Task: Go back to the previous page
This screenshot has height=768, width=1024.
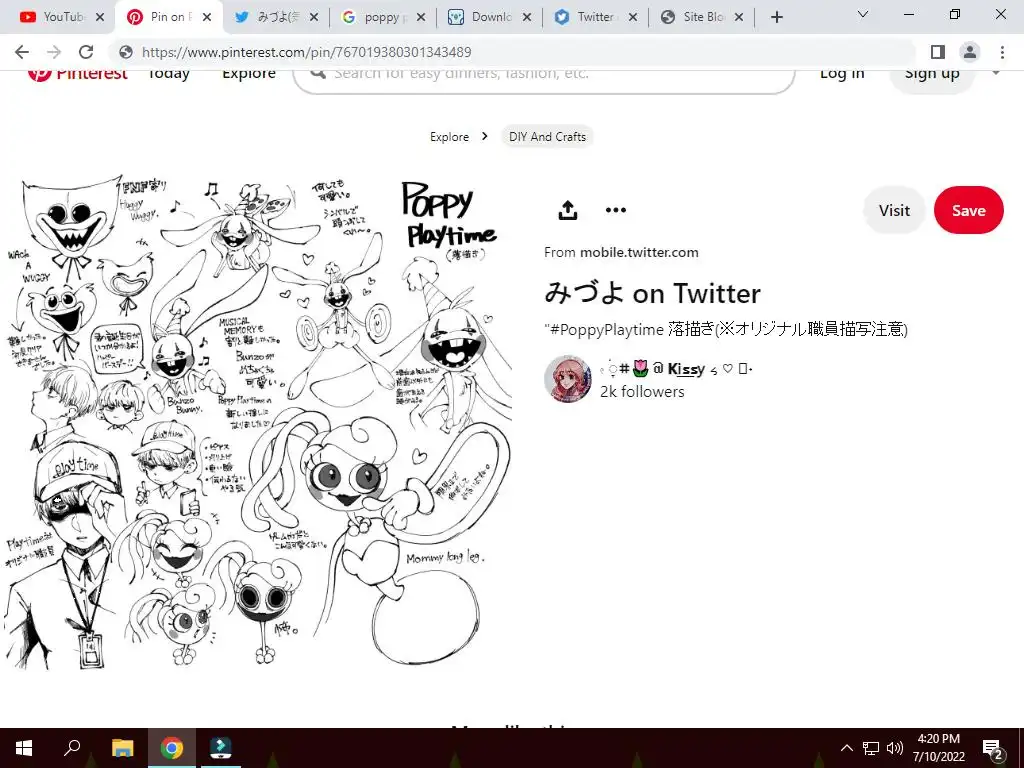Action: tap(22, 52)
